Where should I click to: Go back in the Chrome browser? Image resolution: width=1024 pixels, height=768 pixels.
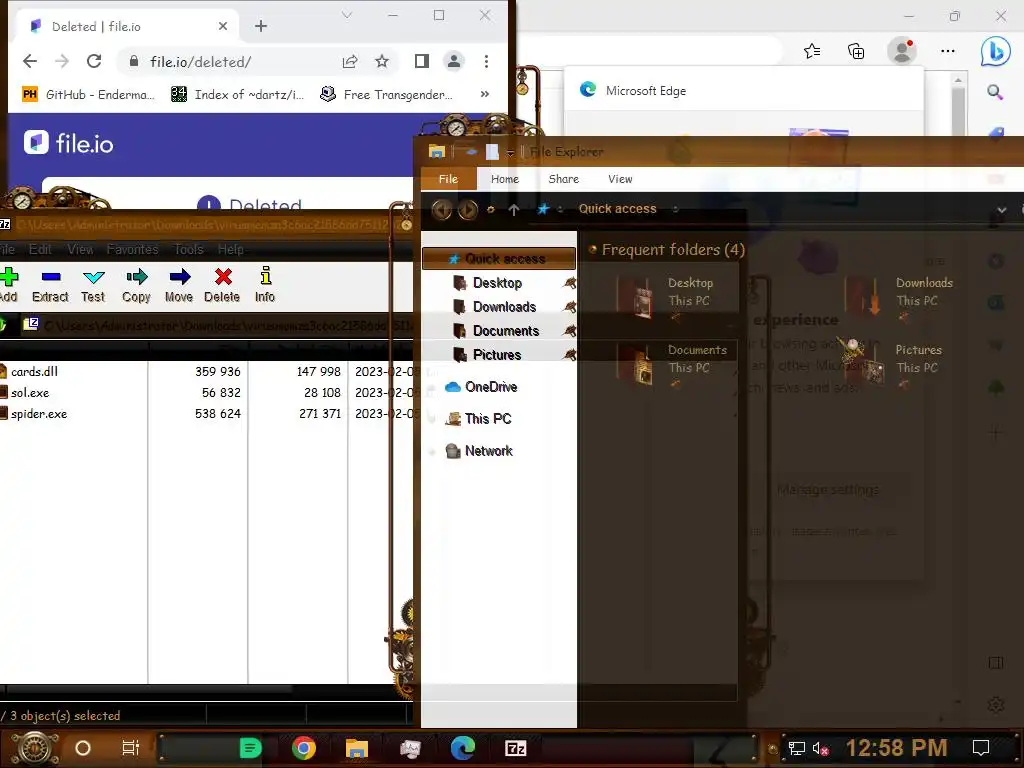pos(30,61)
